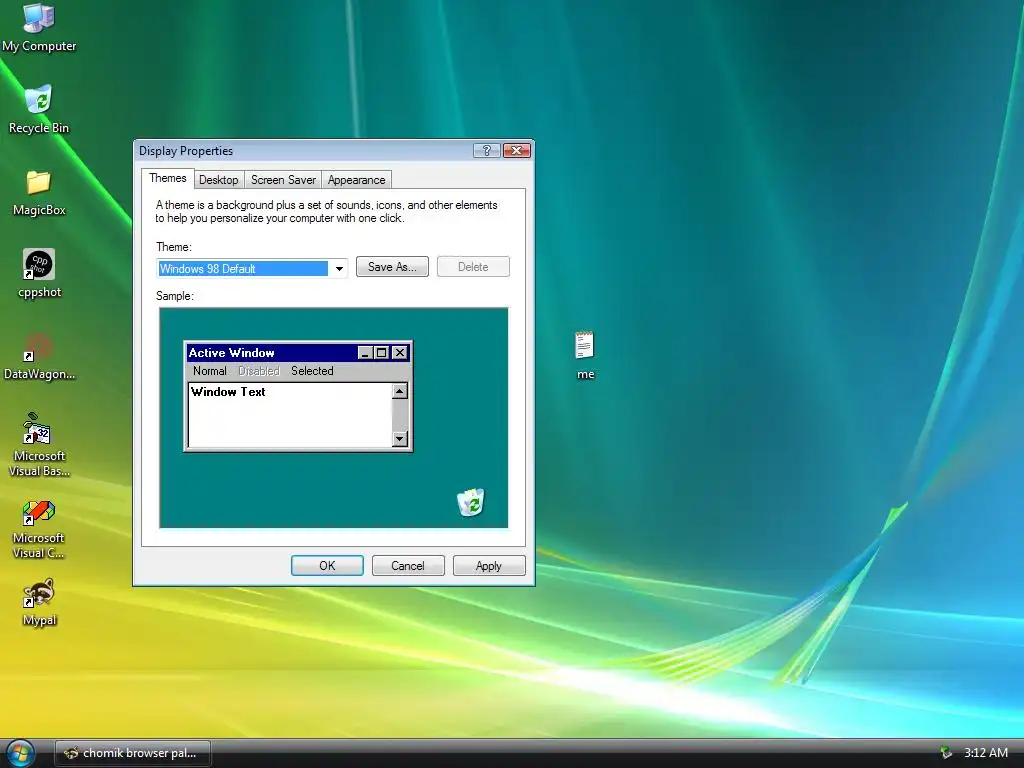This screenshot has height=768, width=1024.
Task: Click 'Disabled' menu in sample window
Action: pos(259,371)
